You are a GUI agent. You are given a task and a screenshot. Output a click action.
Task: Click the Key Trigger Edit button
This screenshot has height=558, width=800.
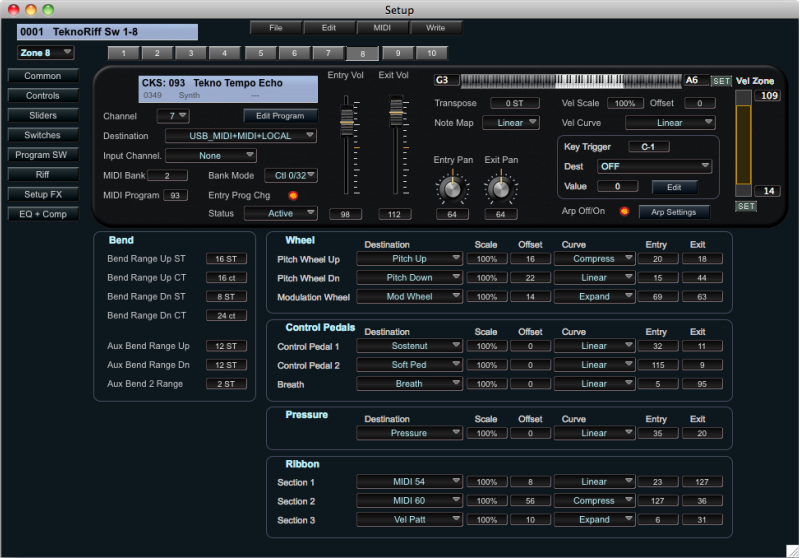tap(674, 186)
